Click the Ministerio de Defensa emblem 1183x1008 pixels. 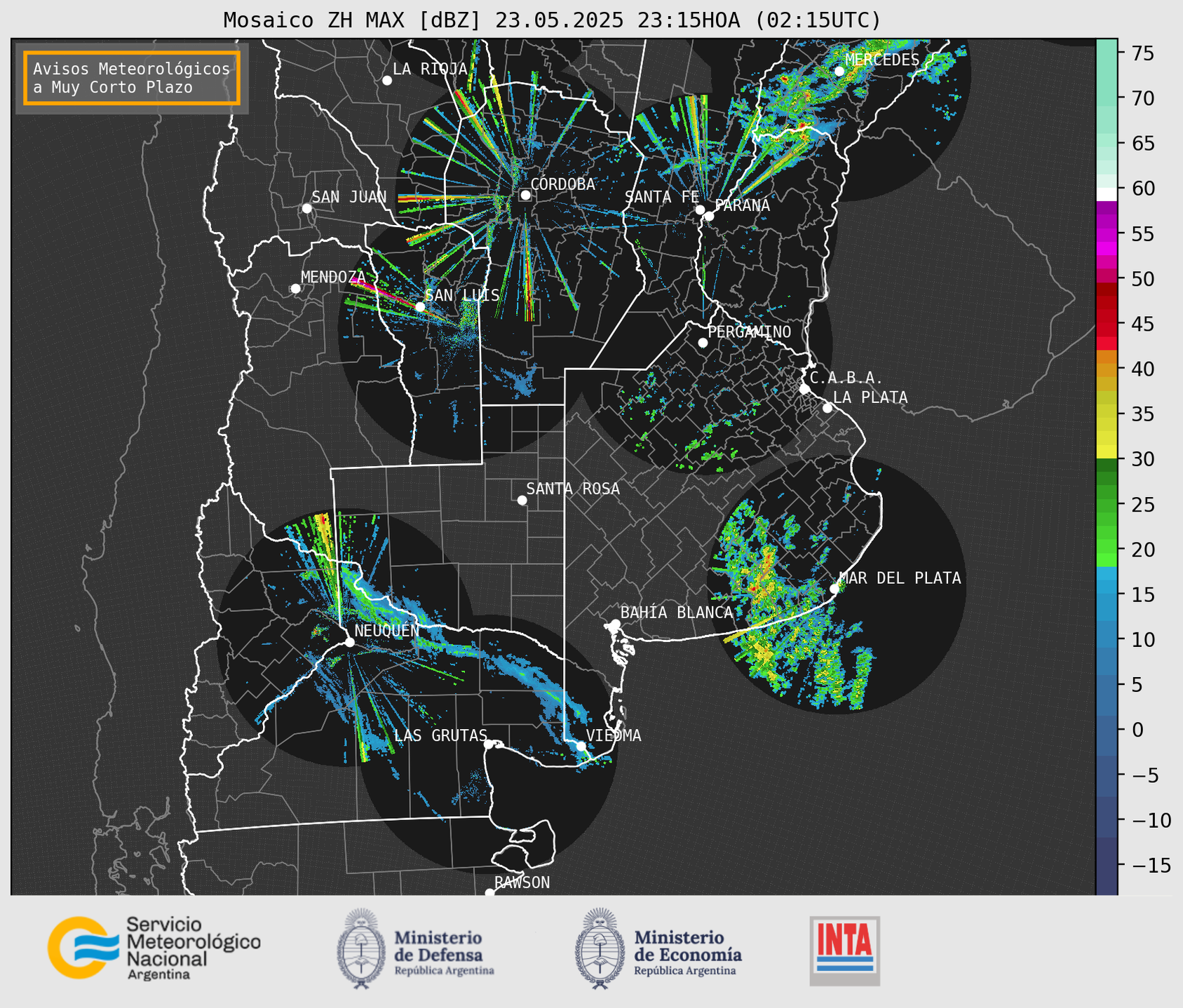click(361, 948)
